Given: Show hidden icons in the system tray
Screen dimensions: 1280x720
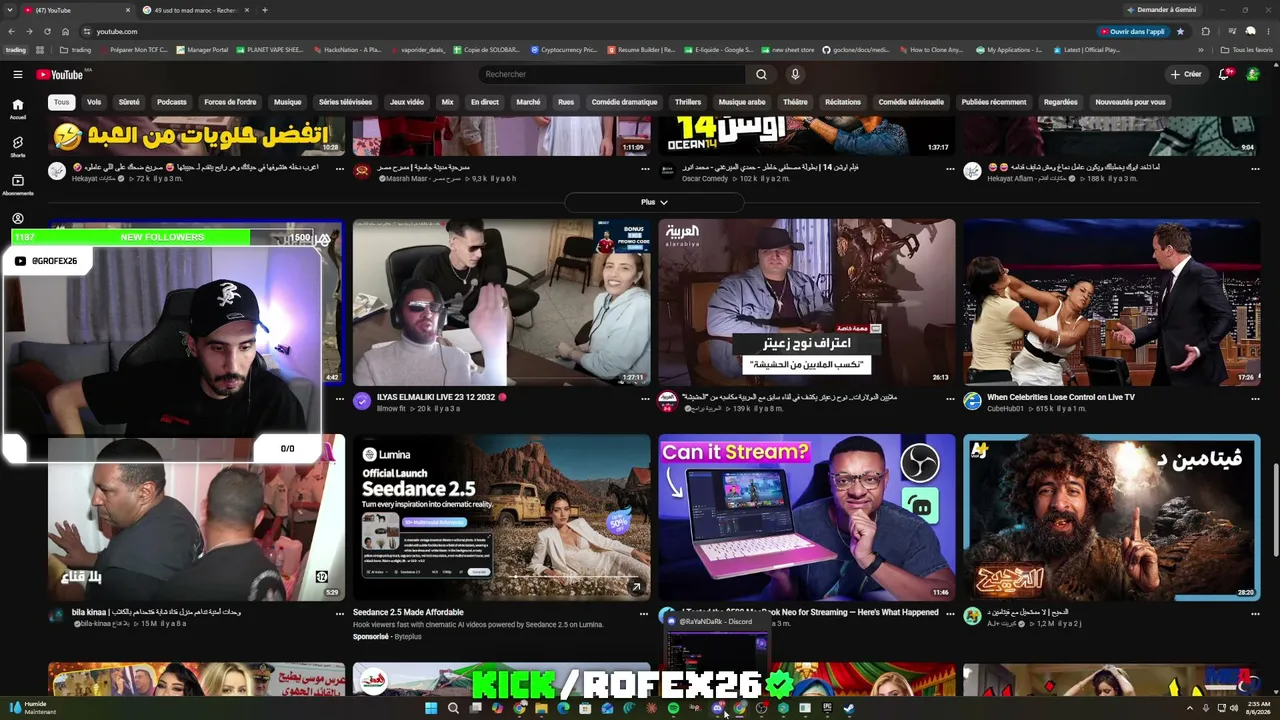Looking at the screenshot, I should point(1190,708).
